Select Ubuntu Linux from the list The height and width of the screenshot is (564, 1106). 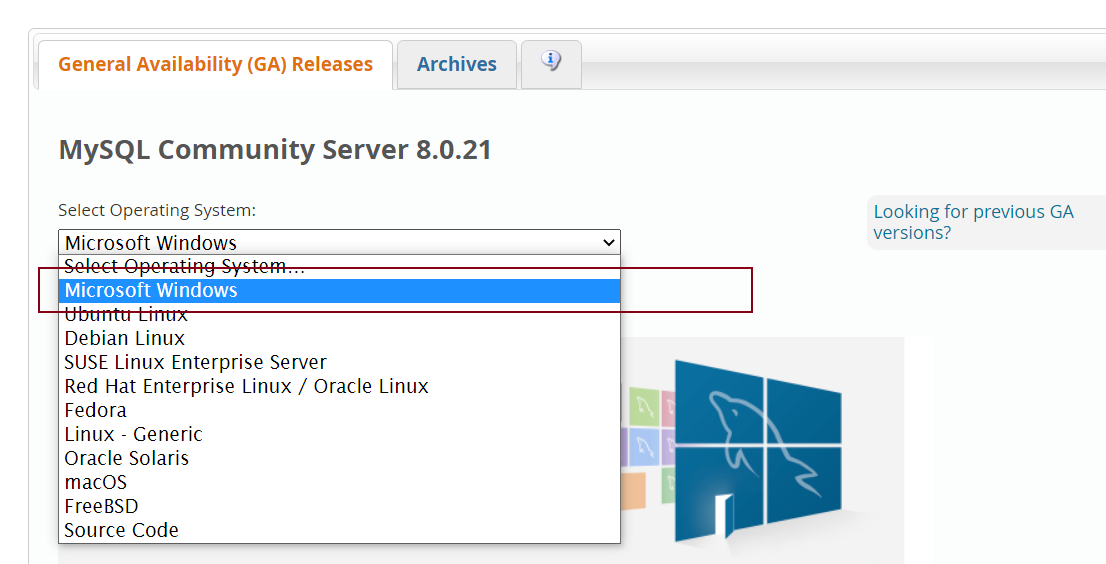(x=339, y=314)
